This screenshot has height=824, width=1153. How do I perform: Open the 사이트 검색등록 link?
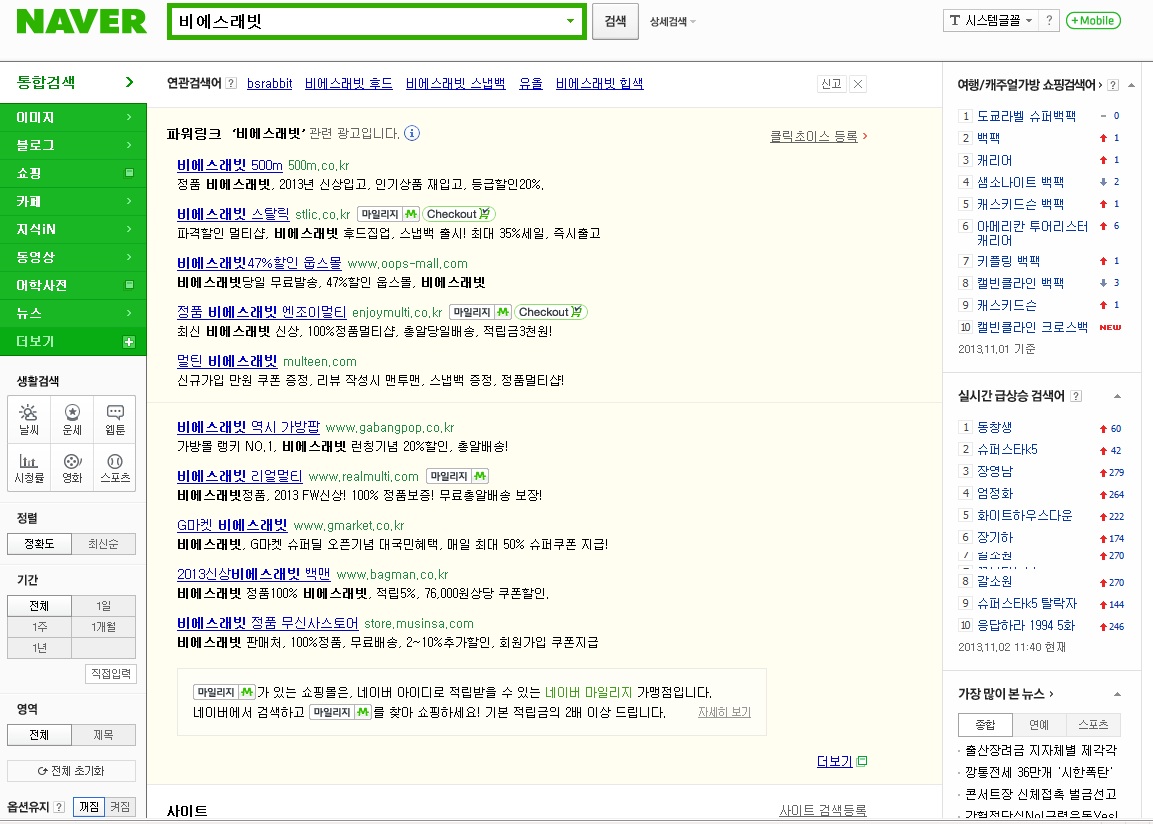823,810
